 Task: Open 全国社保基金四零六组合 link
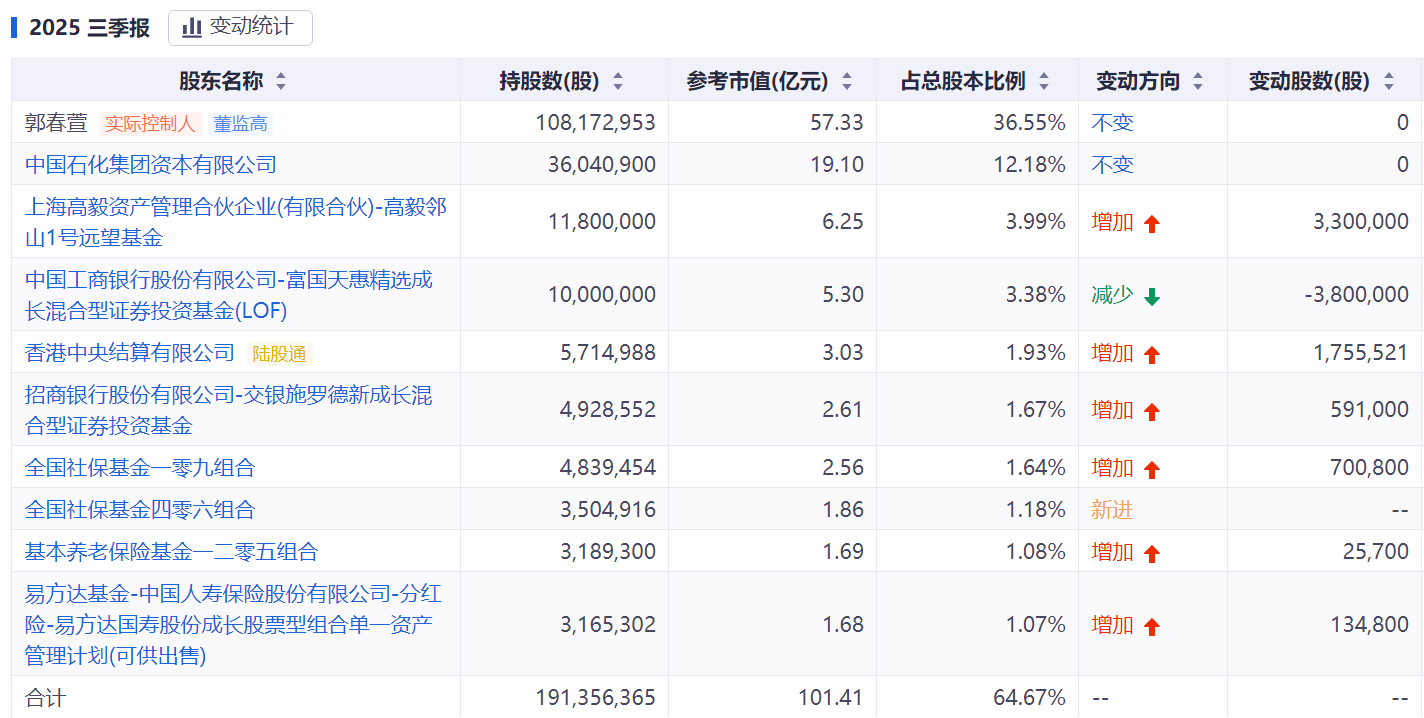coord(140,510)
